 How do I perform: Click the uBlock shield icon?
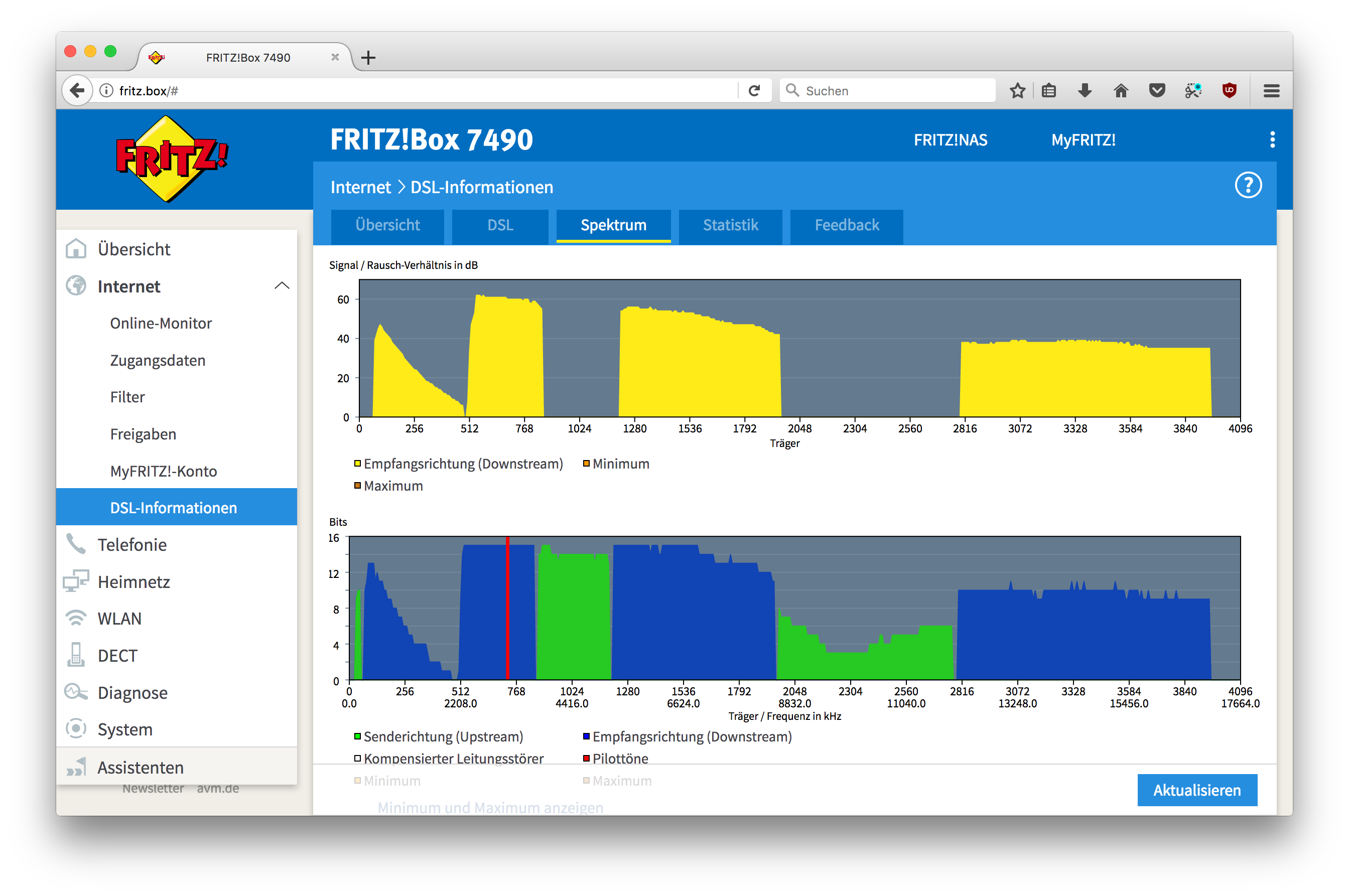tap(1229, 90)
